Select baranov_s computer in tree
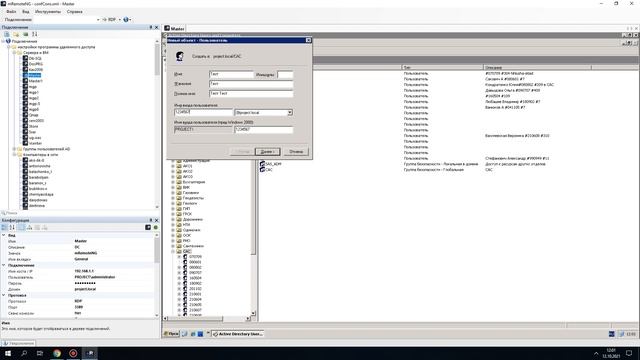Viewport: 640px width, 360px height. coord(38,183)
